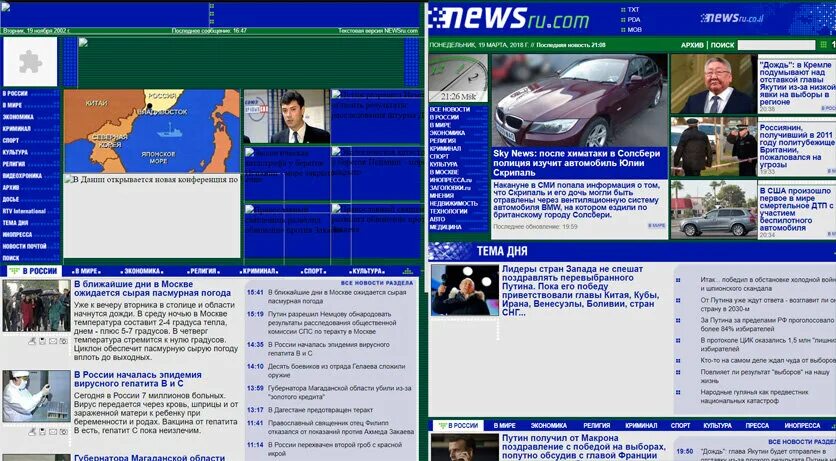Click the newsru.co.il logo in the header

732,18
